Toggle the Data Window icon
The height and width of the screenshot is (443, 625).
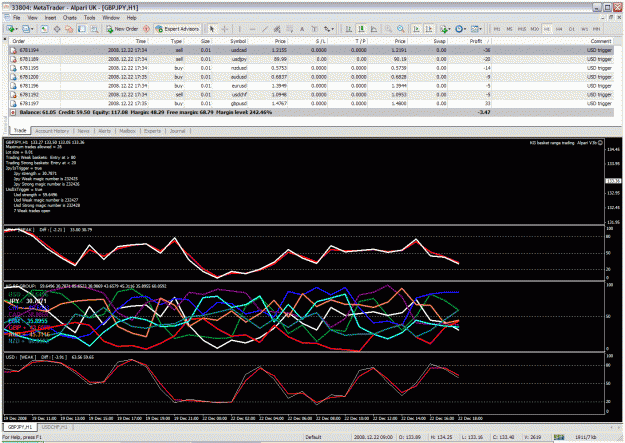click(57, 29)
